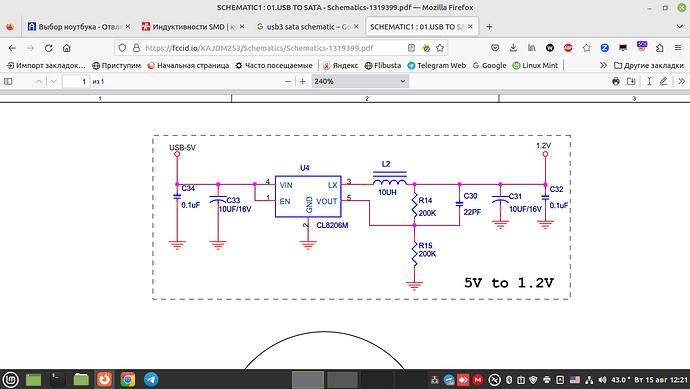Select the SCHEMATIC1 USB TO SATA tab
This screenshot has height=389, width=690.
[422, 27]
